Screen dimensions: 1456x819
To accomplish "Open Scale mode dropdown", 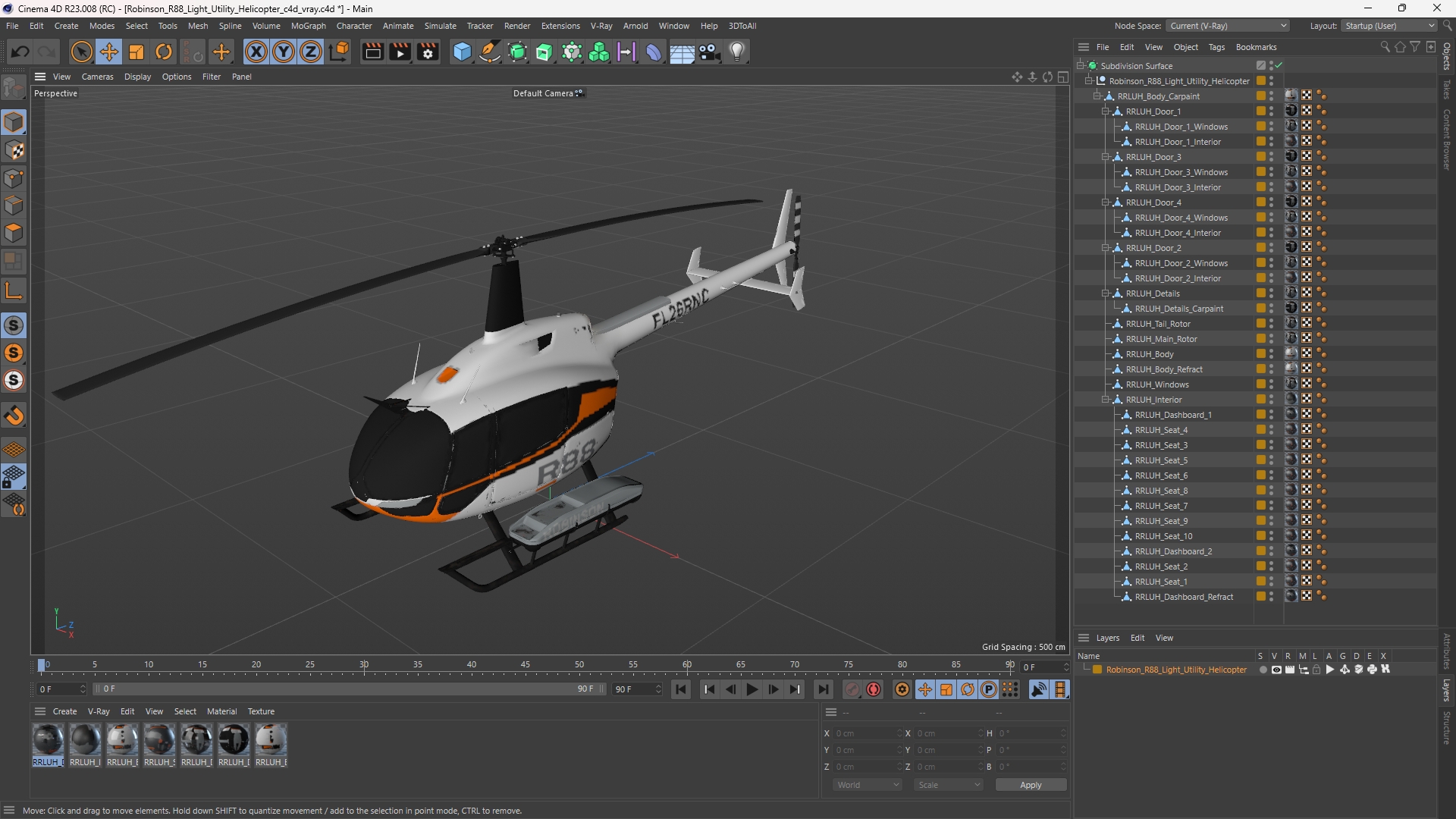I will coord(949,785).
